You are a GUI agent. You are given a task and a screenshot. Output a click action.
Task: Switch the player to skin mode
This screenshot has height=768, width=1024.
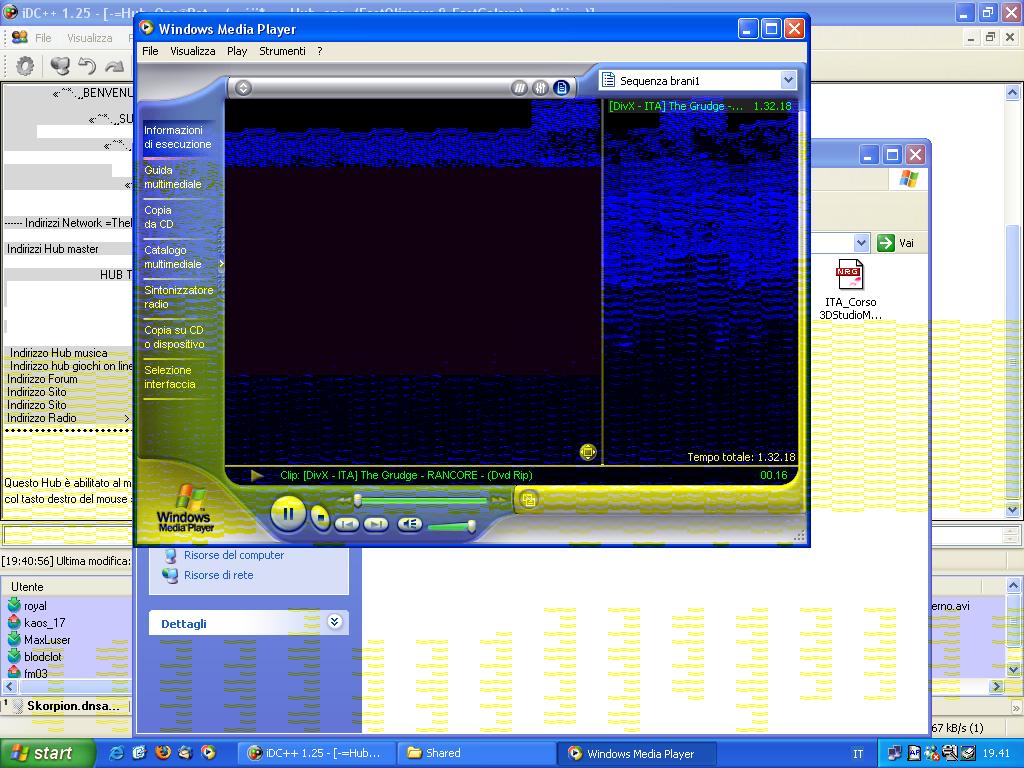528,500
